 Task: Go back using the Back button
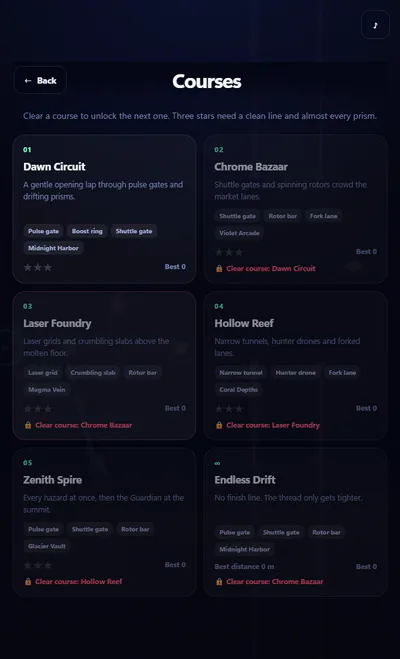40,80
